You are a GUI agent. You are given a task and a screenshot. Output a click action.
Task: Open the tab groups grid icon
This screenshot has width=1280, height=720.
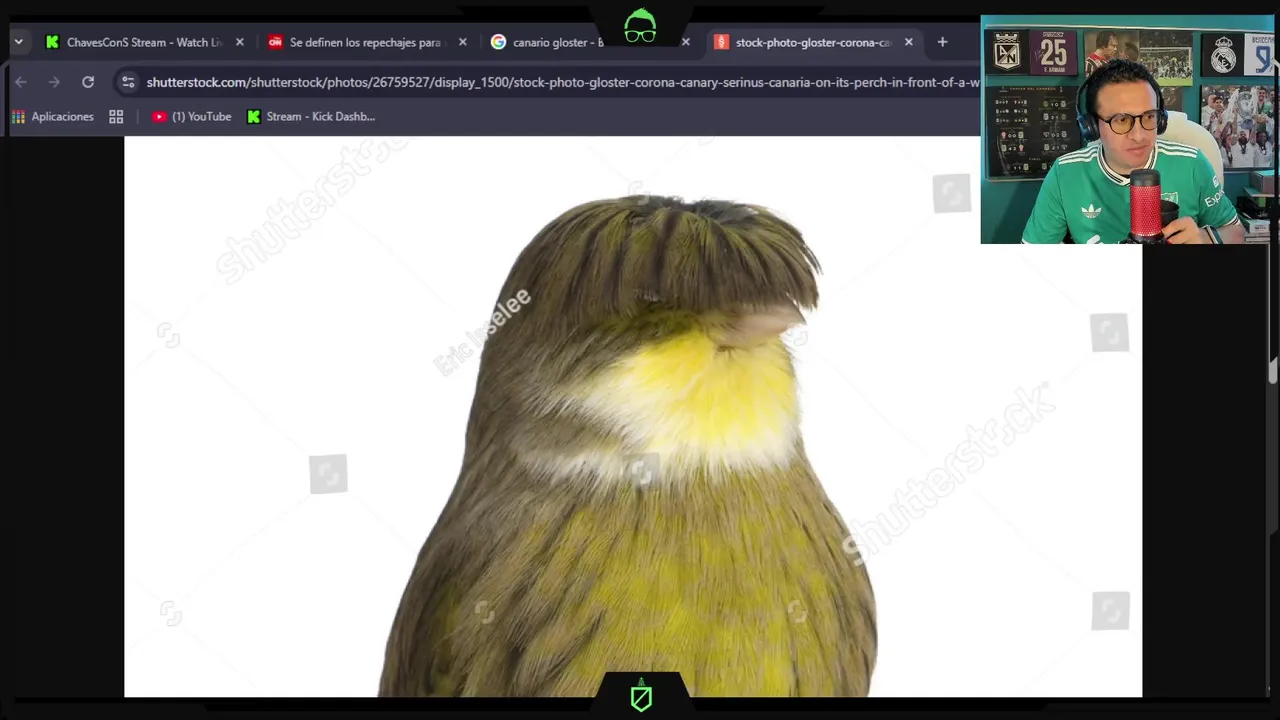tap(116, 116)
